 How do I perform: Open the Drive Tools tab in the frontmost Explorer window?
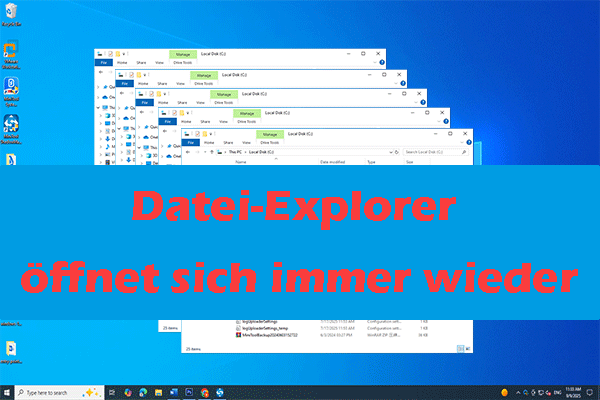coord(269,142)
